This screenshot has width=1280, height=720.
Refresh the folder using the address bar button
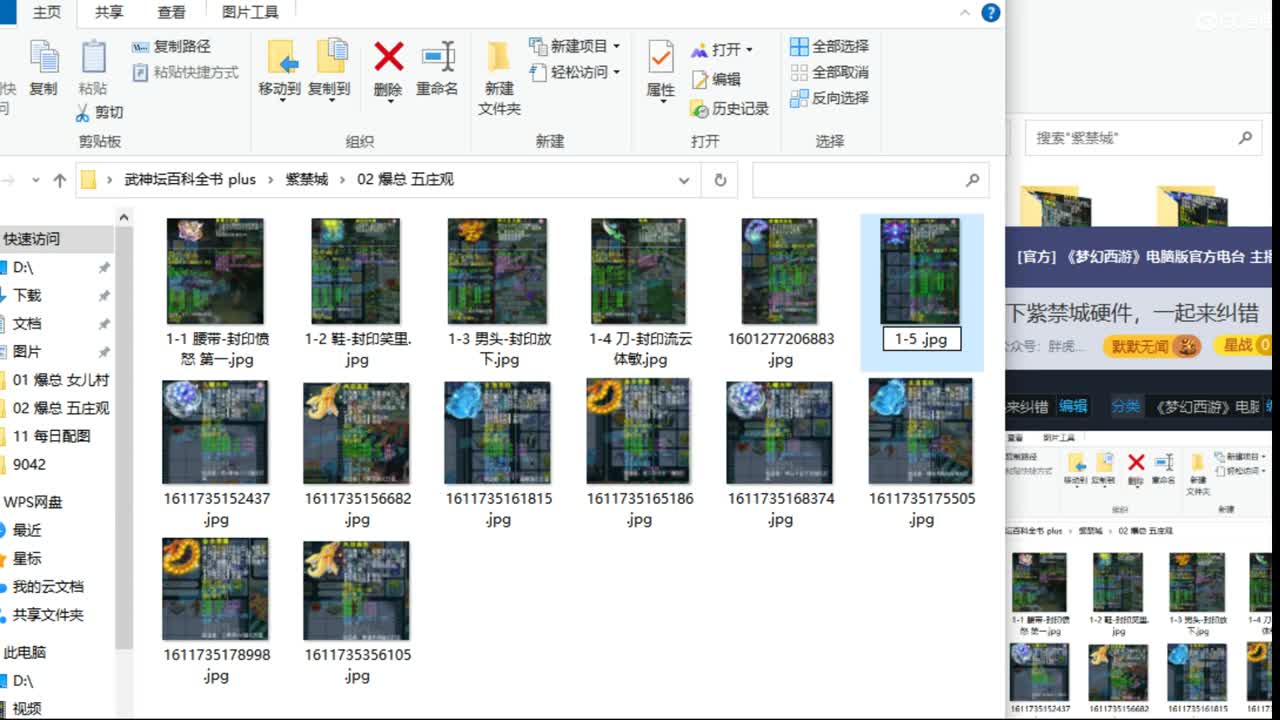click(720, 180)
